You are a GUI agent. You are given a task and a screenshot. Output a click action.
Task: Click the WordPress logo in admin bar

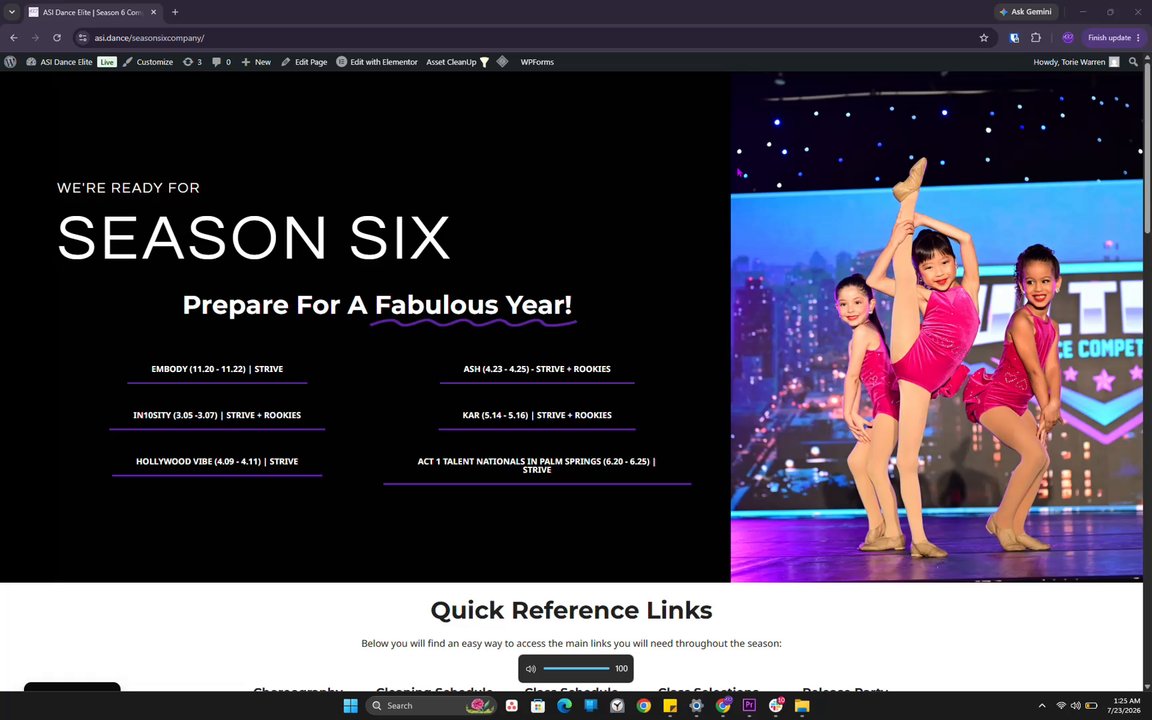(x=10, y=62)
